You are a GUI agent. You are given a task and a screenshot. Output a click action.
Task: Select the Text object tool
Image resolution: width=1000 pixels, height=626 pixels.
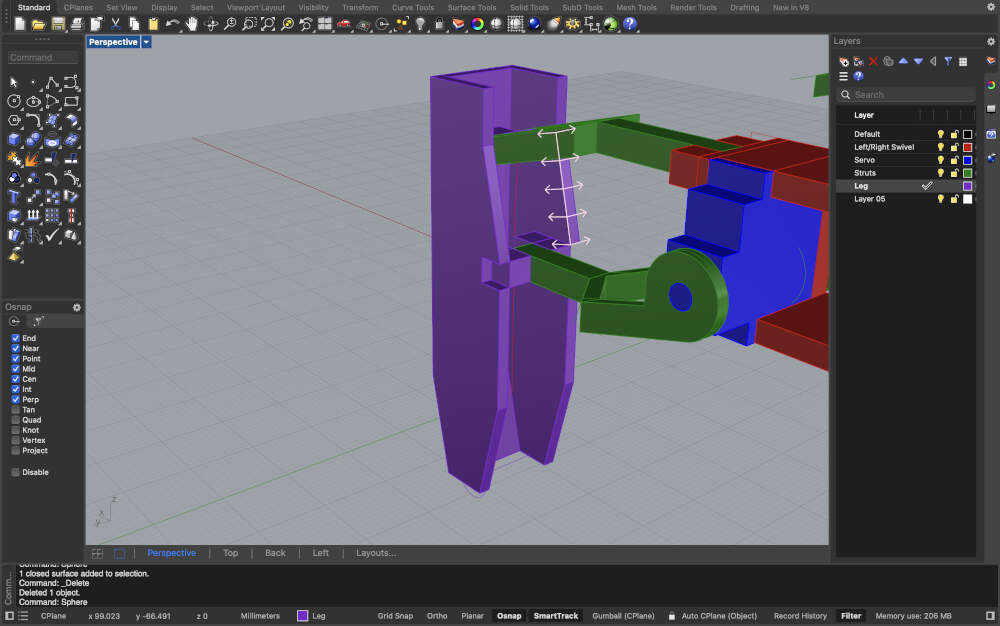(14, 197)
